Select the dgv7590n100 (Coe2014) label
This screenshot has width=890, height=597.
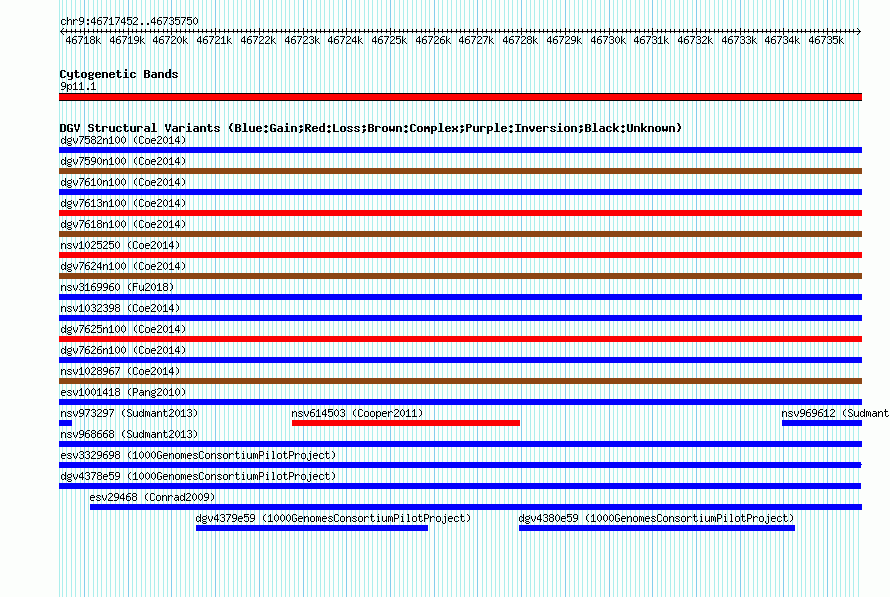tap(123, 161)
